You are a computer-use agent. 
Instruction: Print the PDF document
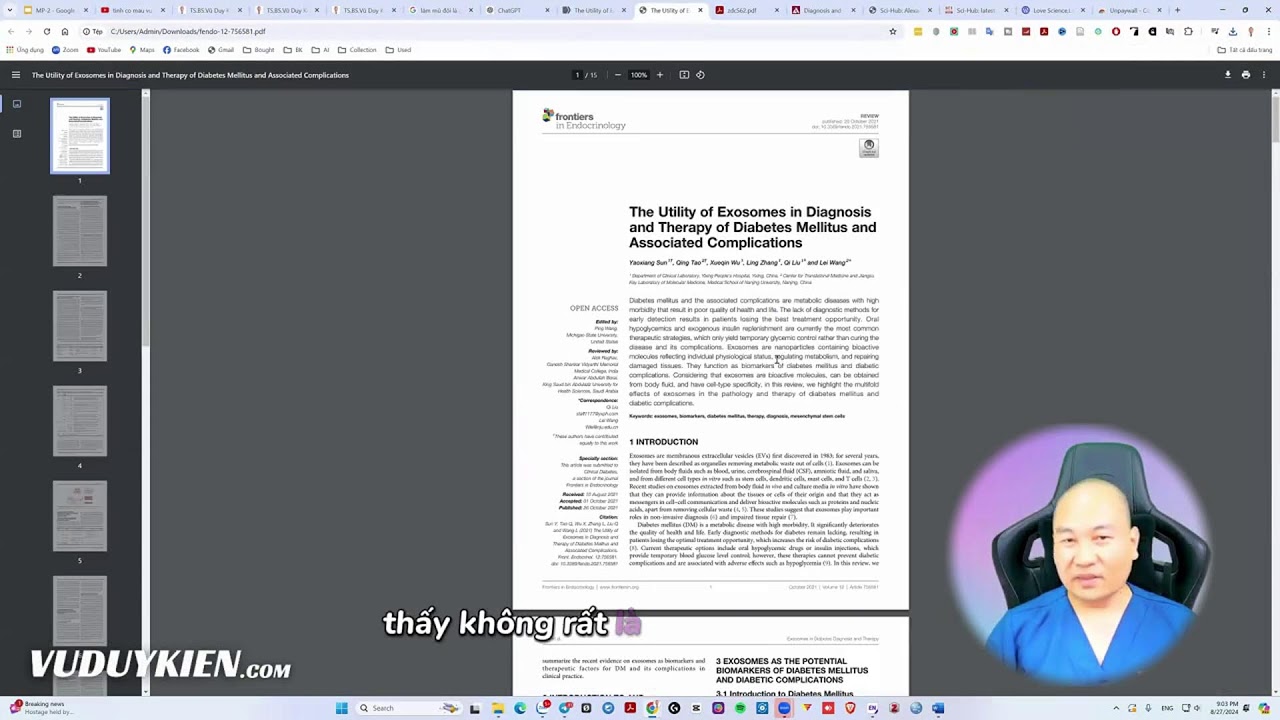[x=1246, y=75]
